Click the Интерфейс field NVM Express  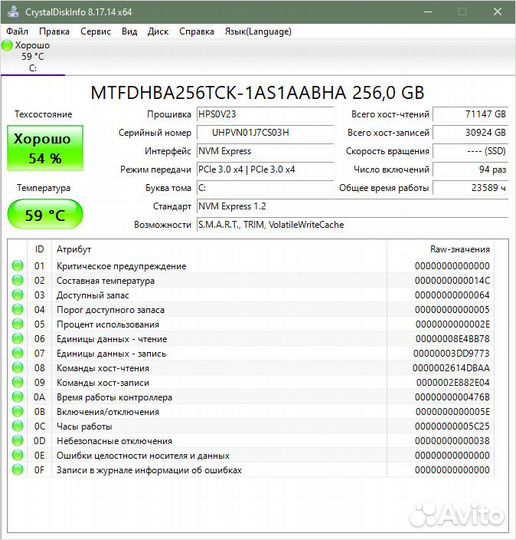265,151
